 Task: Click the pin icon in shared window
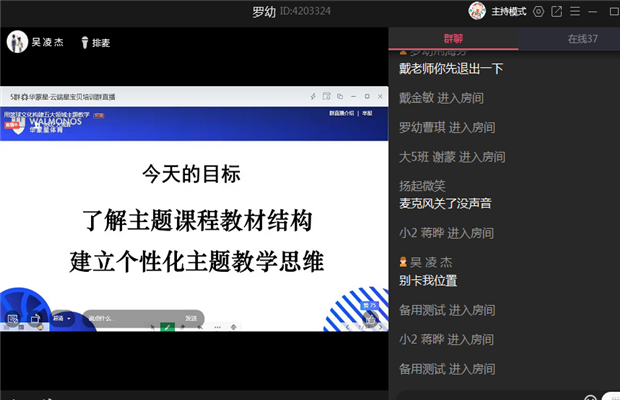313,96
